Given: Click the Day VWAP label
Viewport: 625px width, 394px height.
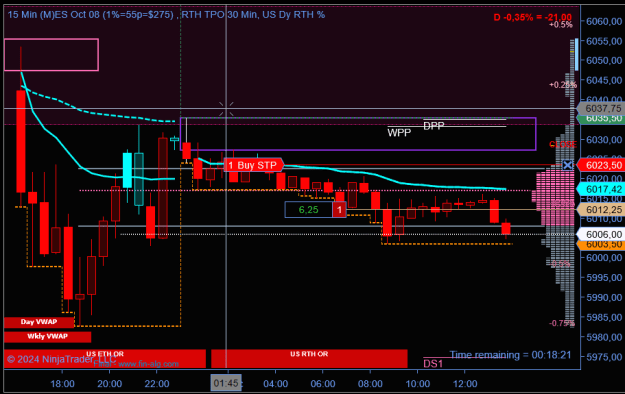Looking at the screenshot, I should pyautogui.click(x=39, y=322).
